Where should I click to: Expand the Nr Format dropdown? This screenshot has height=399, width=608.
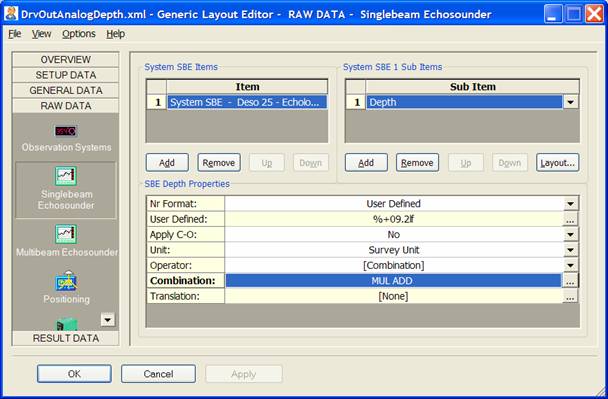point(570,204)
